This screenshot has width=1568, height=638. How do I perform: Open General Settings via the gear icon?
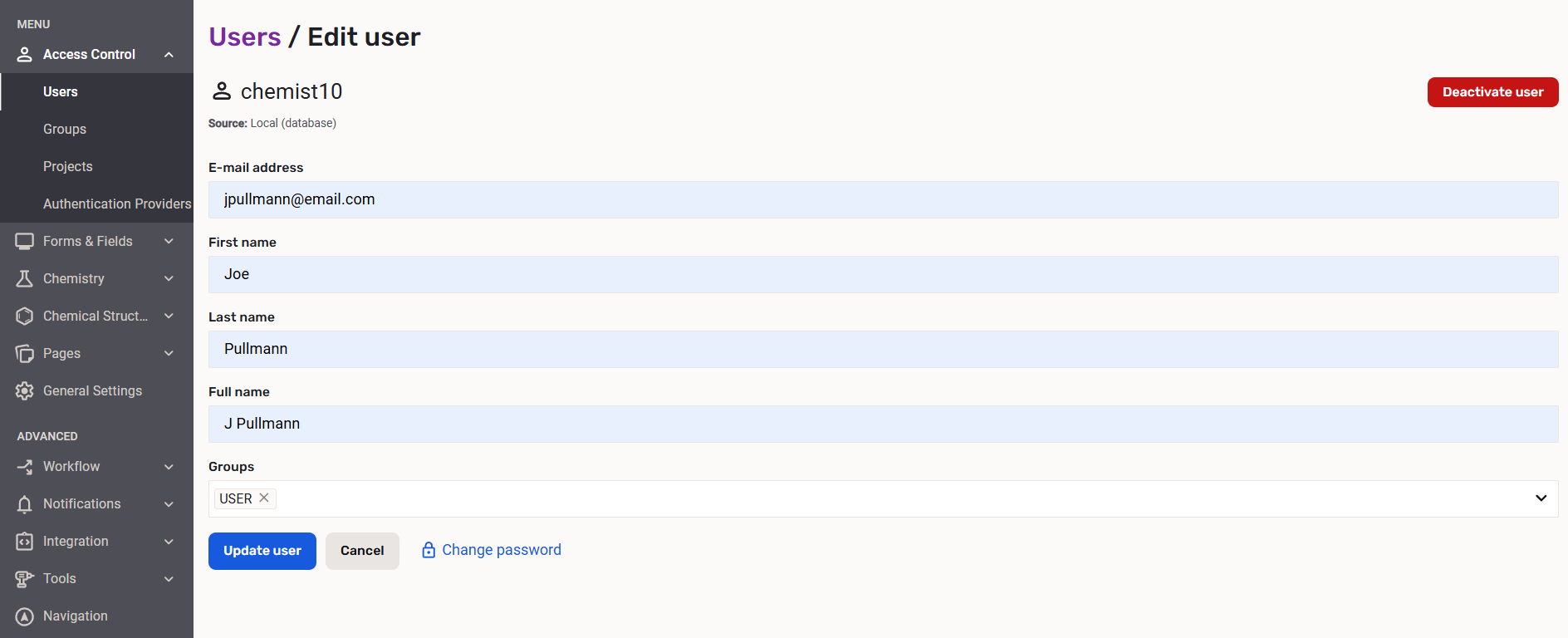(24, 390)
